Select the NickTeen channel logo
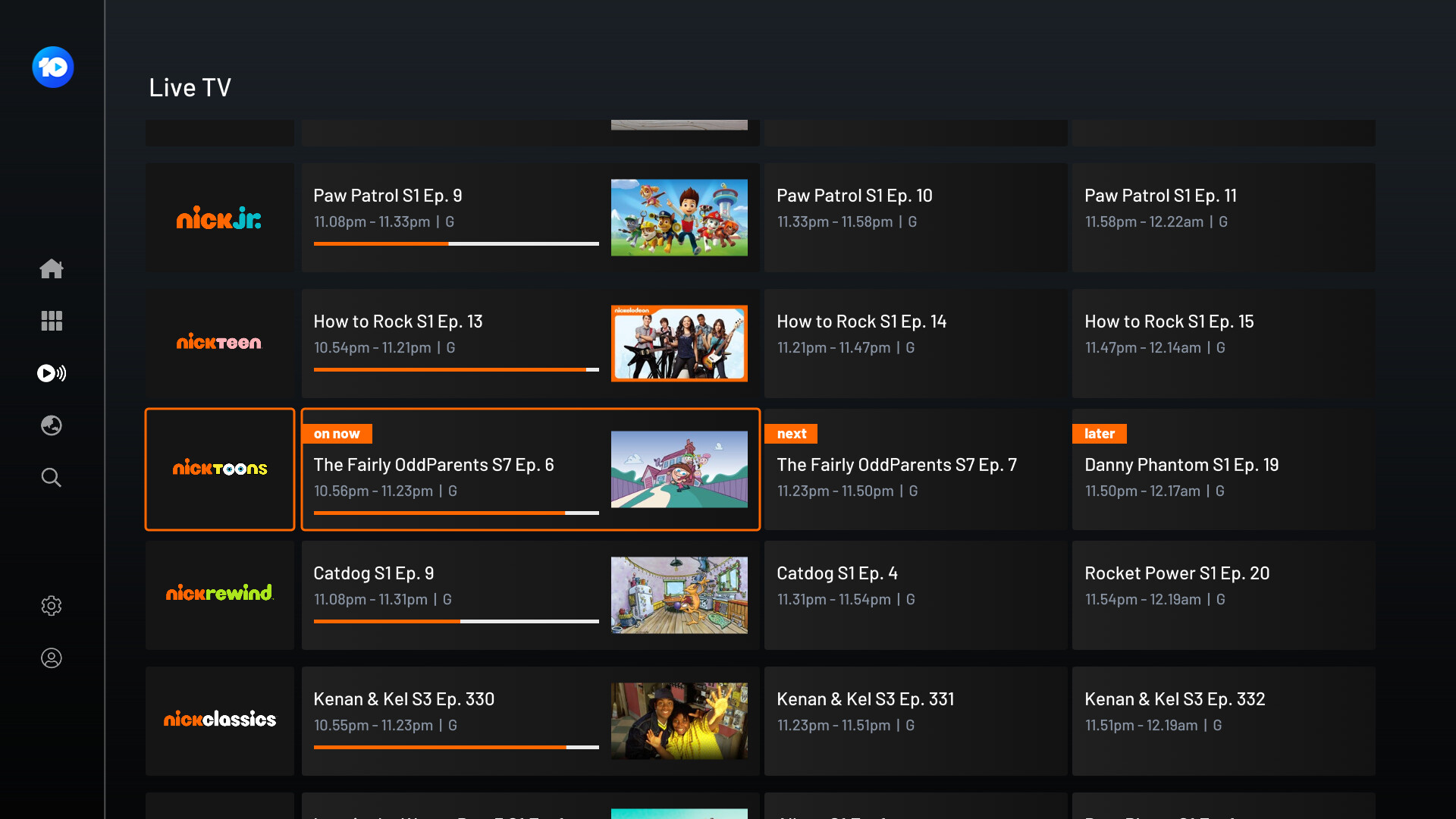1456x819 pixels. pos(219,343)
